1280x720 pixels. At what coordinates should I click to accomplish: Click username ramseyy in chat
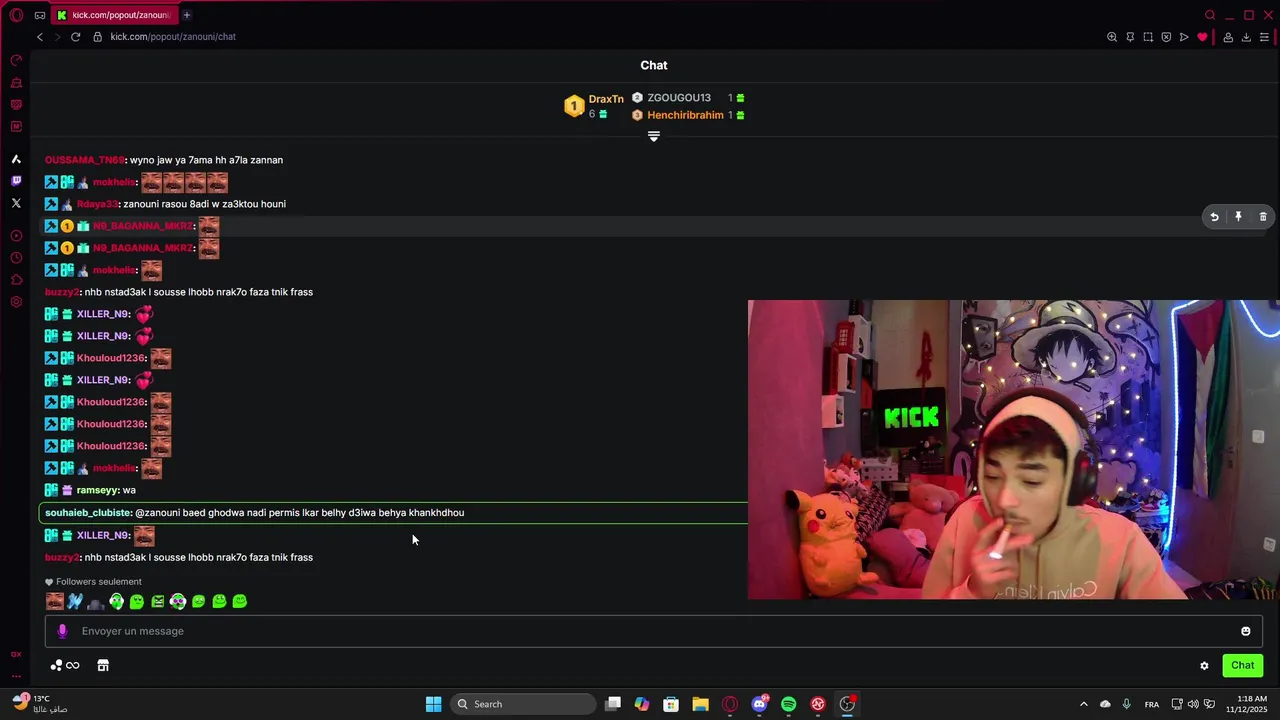98,490
